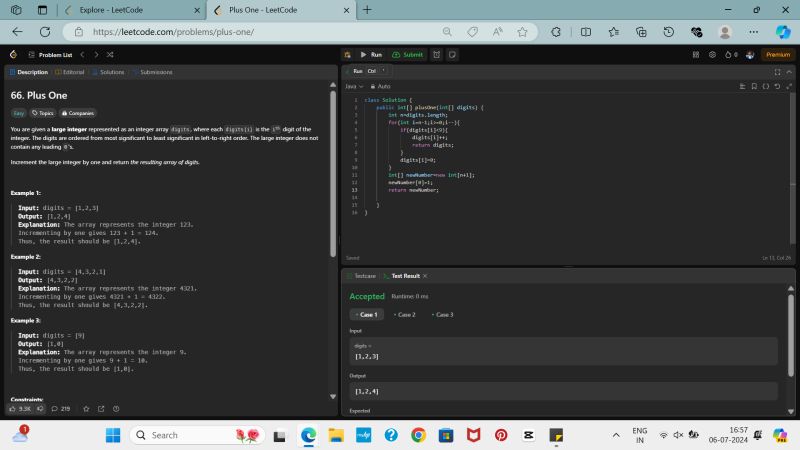
Task: Click the taskbar Search box
Action: click(197, 435)
